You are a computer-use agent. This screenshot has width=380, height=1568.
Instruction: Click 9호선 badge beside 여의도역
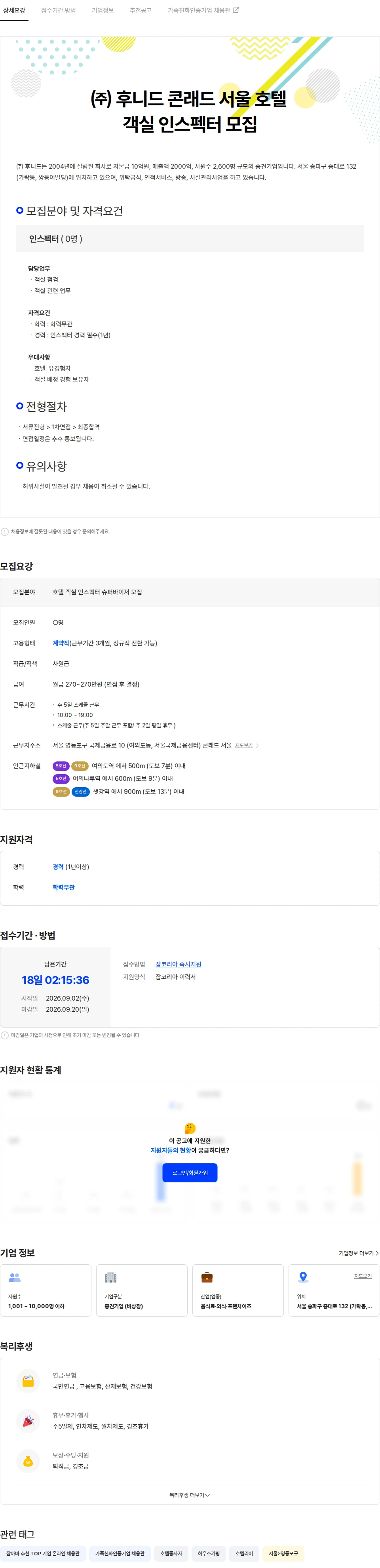80,766
